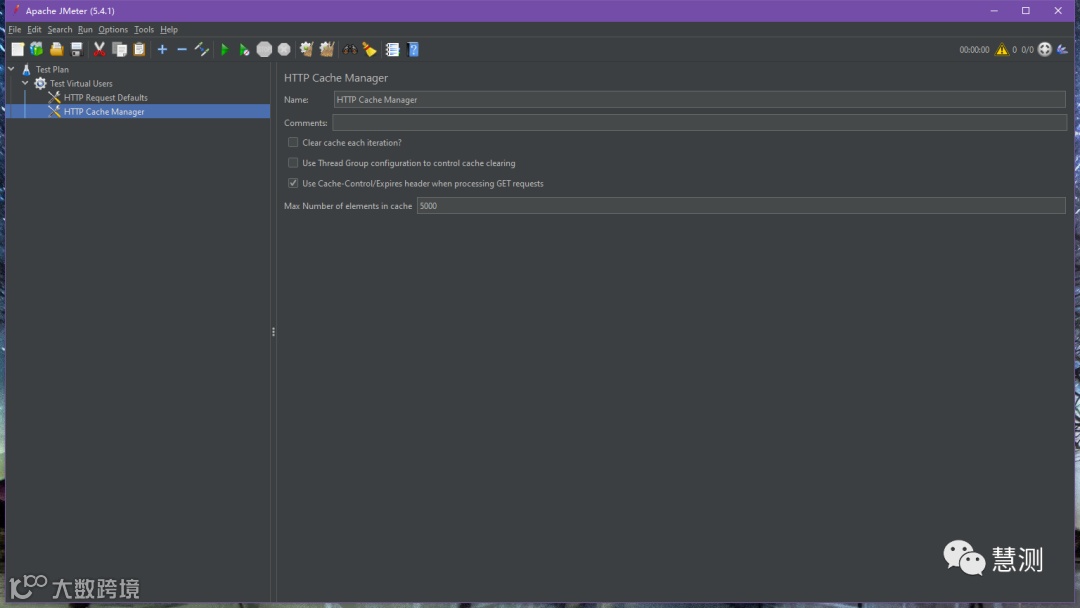Open log viewer via warning triangle icon

pos(1001,49)
